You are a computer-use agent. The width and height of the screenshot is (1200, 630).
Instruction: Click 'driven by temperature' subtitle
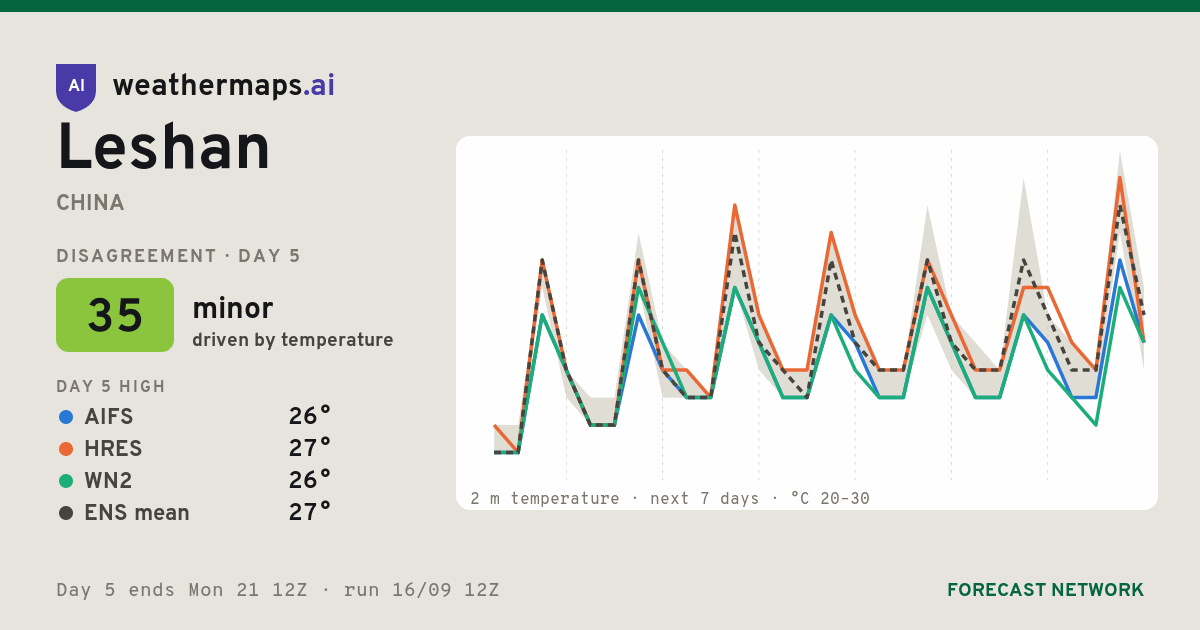pos(293,340)
